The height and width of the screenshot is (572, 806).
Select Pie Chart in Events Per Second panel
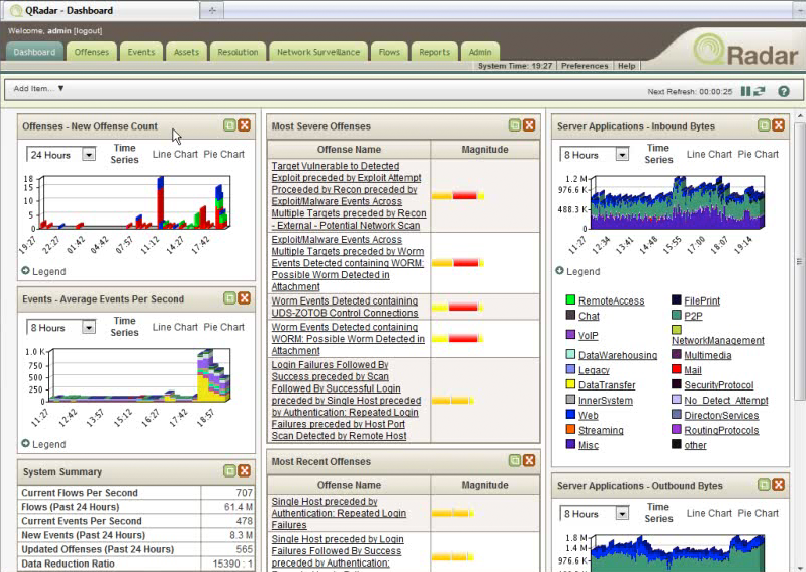click(x=224, y=327)
